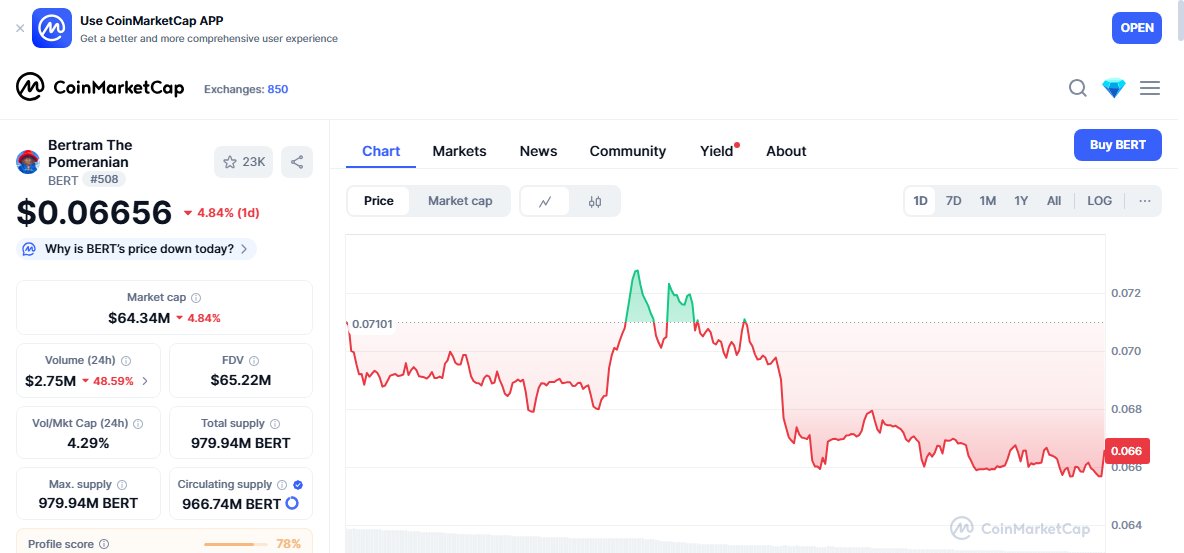Image resolution: width=1184 pixels, height=553 pixels.
Task: Show info for Volume (24h)
Action: click(x=126, y=361)
